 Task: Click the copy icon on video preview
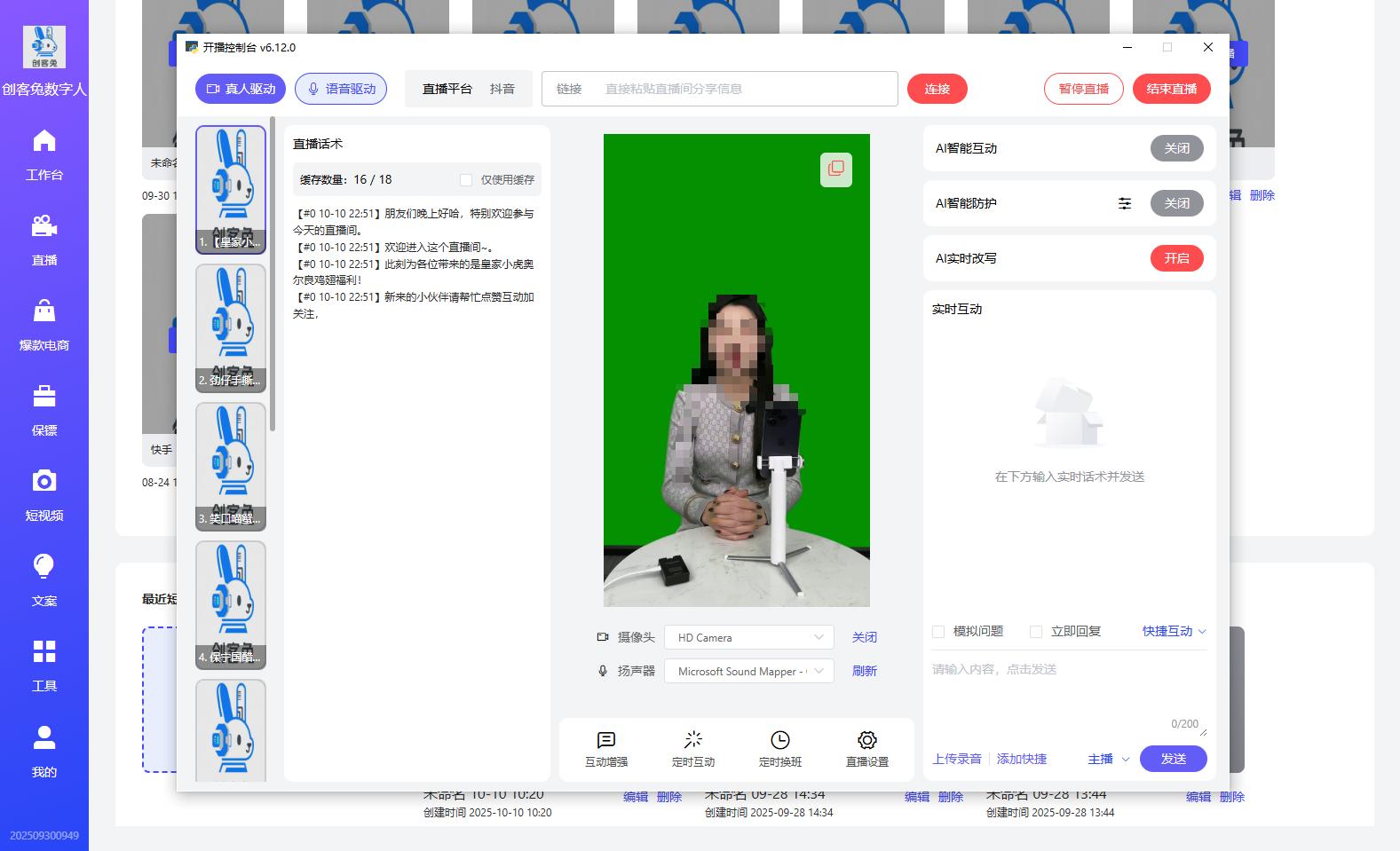click(x=836, y=169)
